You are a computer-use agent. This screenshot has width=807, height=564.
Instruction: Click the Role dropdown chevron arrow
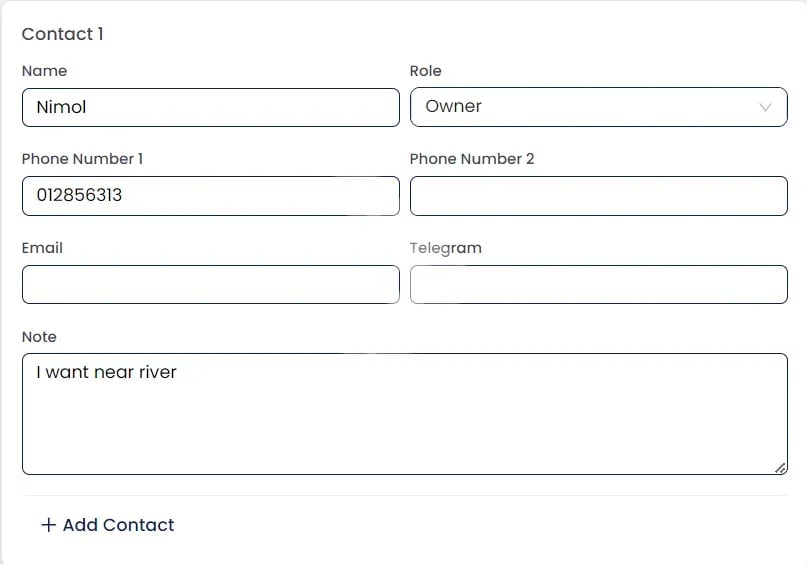point(766,107)
